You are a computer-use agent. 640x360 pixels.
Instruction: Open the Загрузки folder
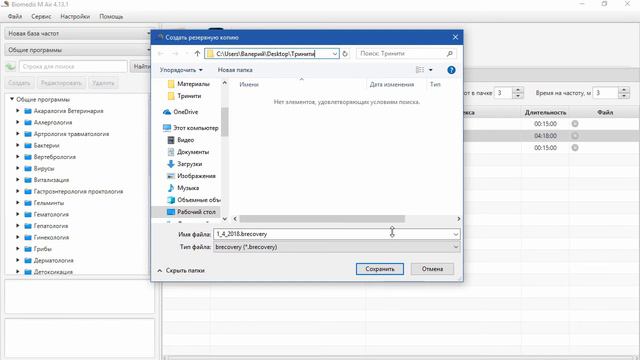pyautogui.click(x=184, y=164)
